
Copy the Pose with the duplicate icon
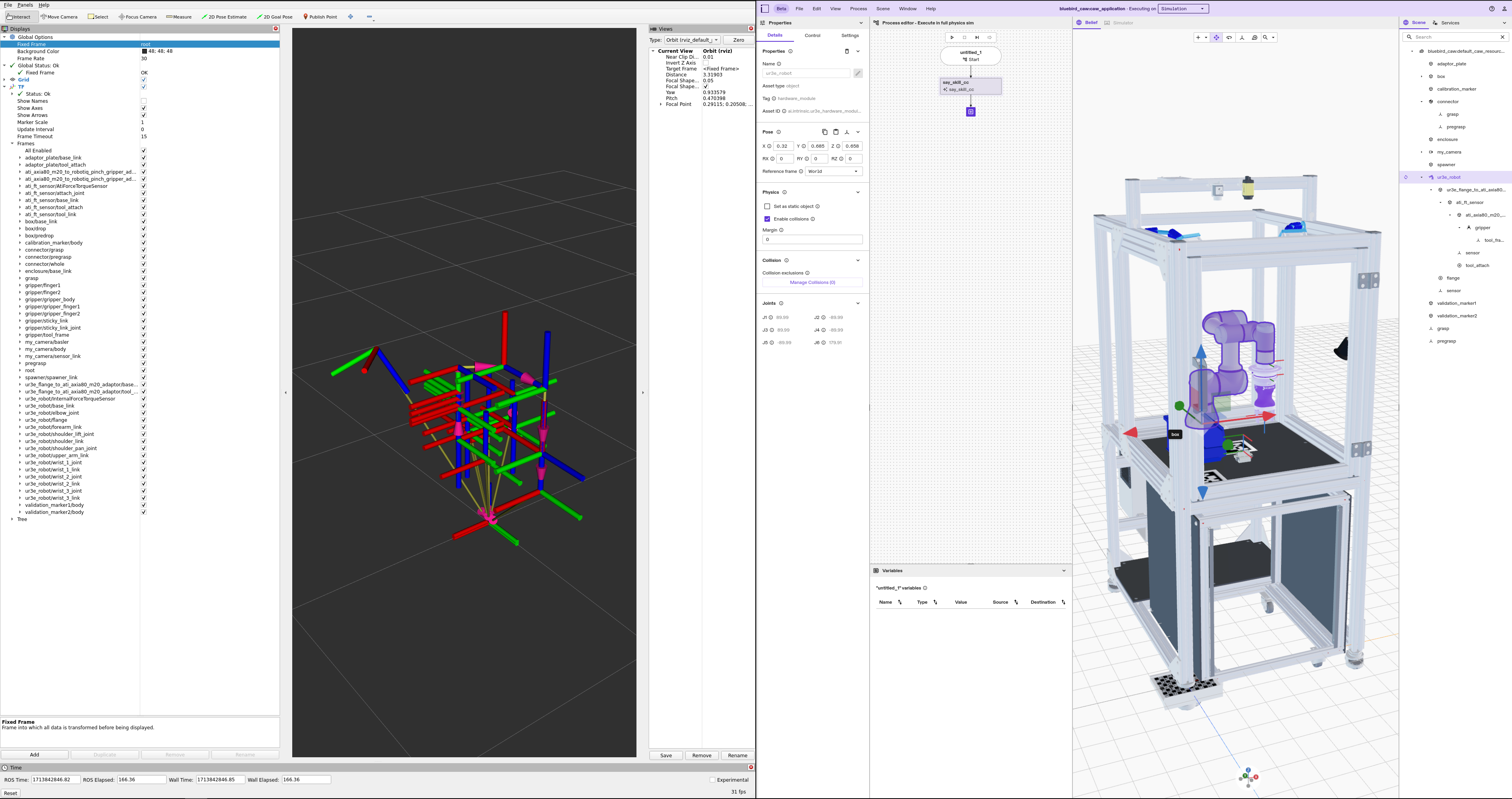click(825, 132)
